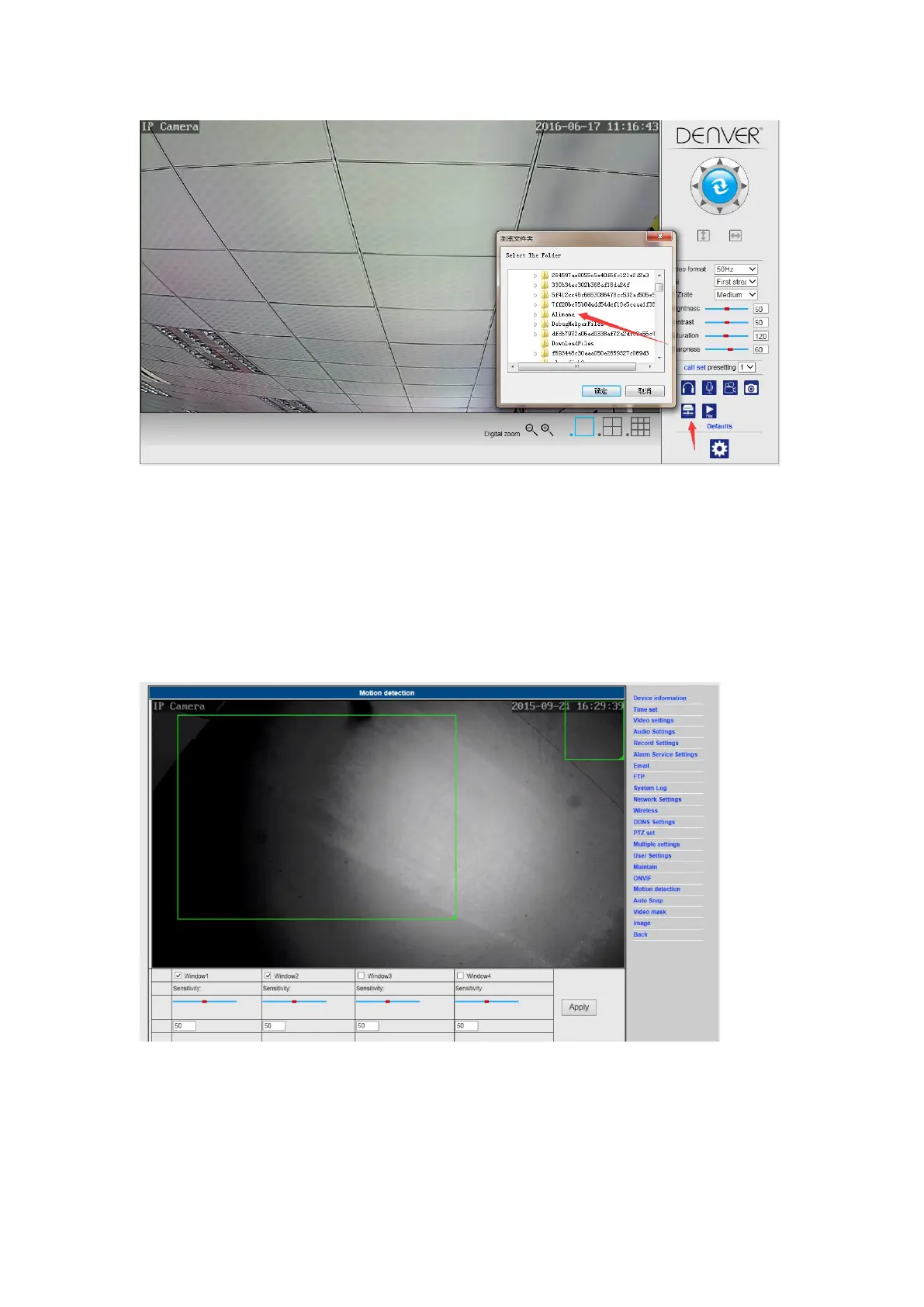This screenshot has height=1307, width=924.
Task: Enable the Window4 checkbox
Action: point(461,976)
